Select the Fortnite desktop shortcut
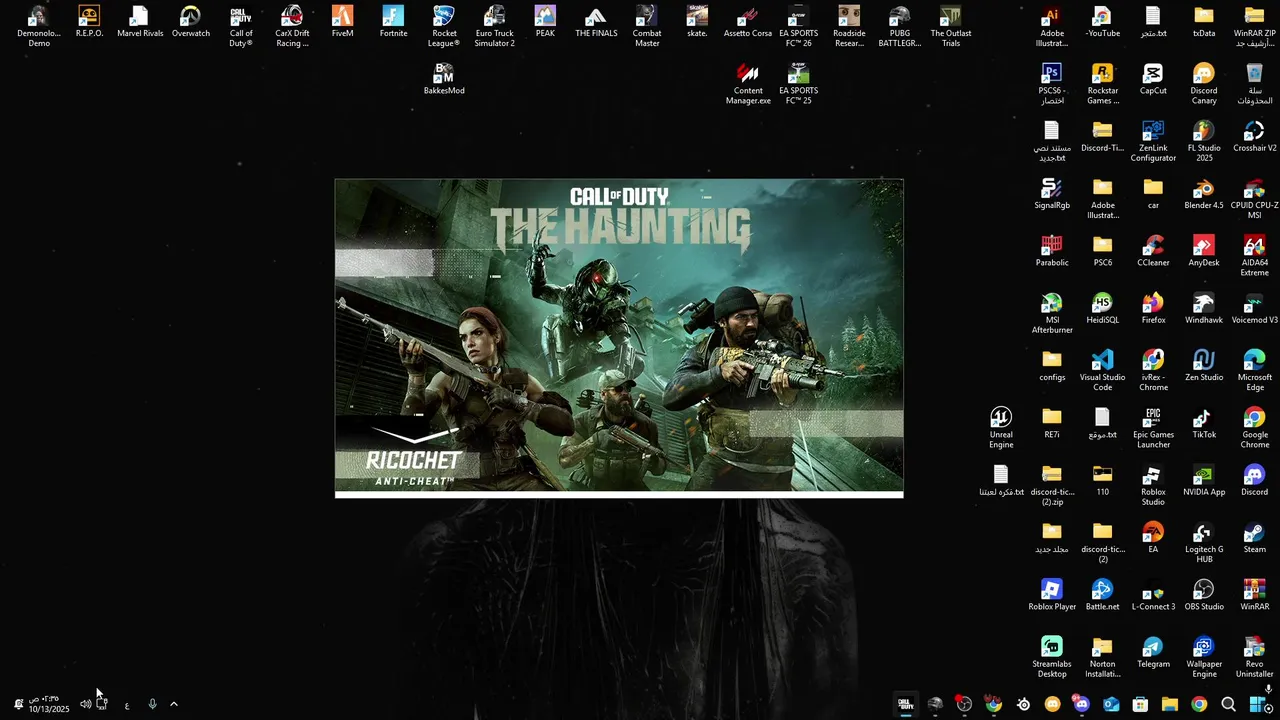 coord(393,22)
